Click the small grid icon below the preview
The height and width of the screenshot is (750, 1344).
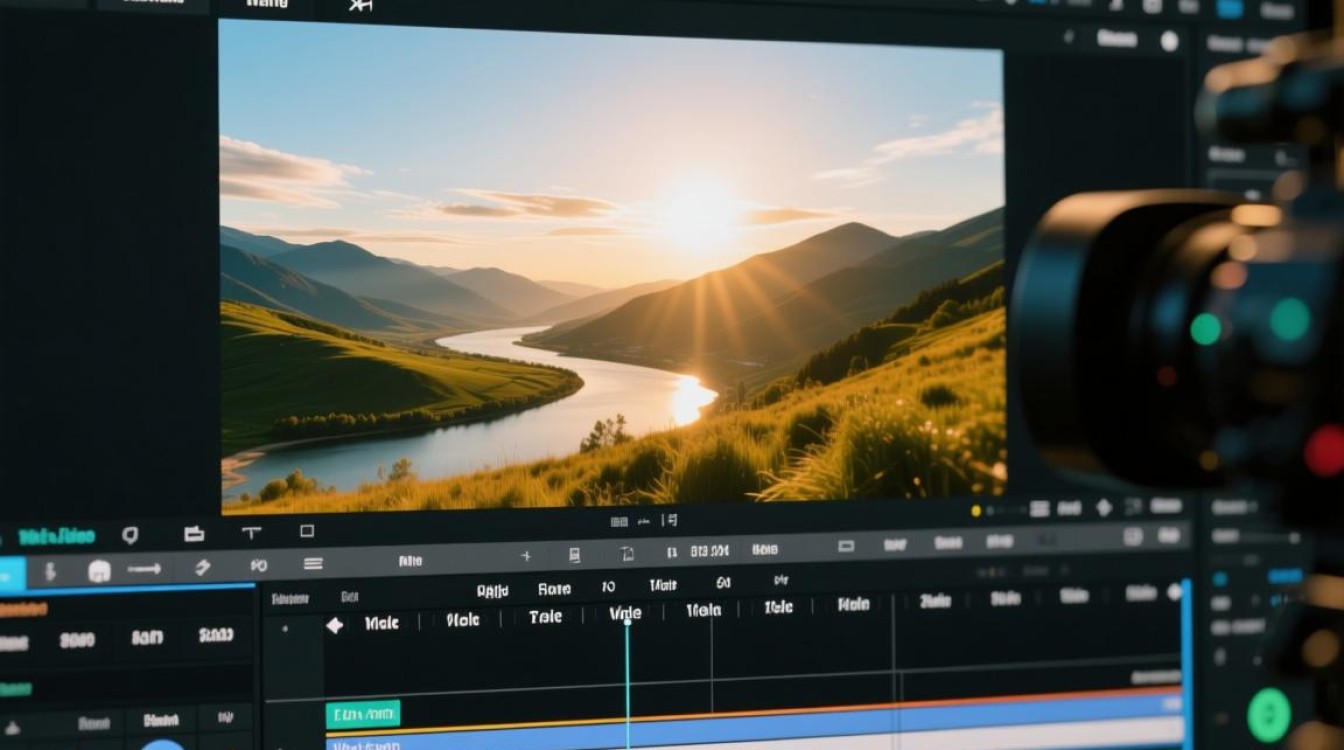[619, 521]
